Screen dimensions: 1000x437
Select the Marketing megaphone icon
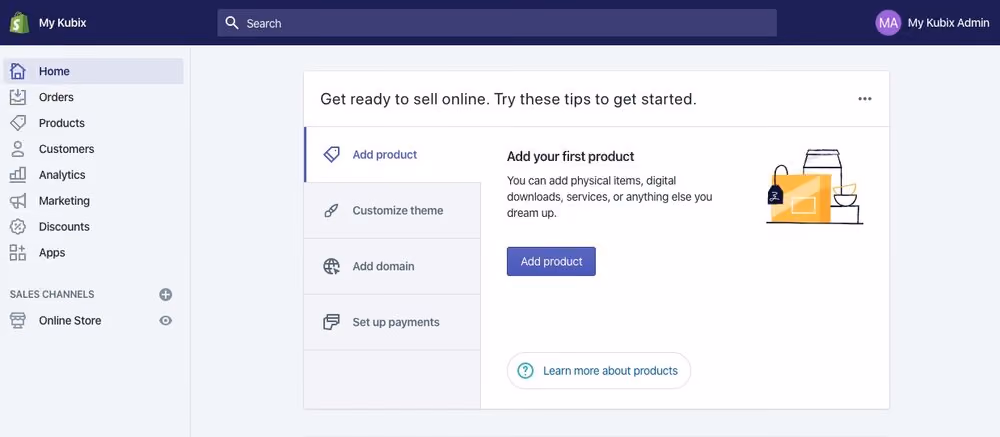click(x=18, y=200)
